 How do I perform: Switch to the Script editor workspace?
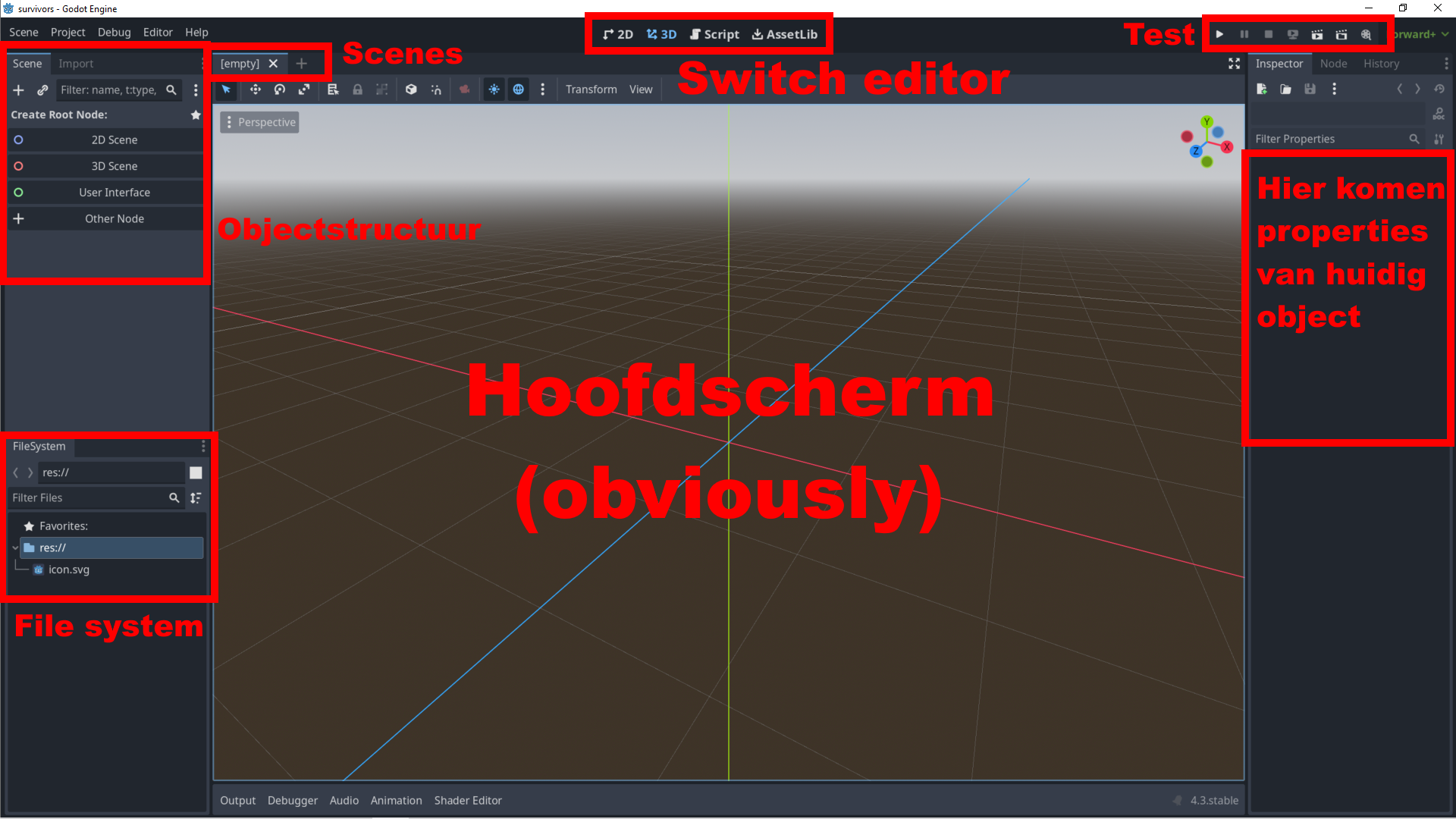pyautogui.click(x=714, y=34)
